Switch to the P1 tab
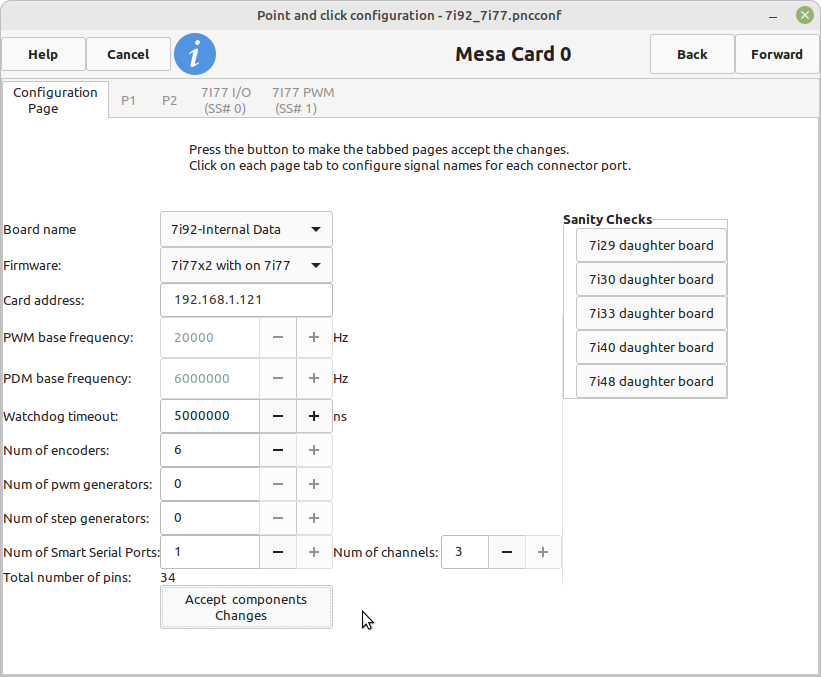 pos(128,100)
